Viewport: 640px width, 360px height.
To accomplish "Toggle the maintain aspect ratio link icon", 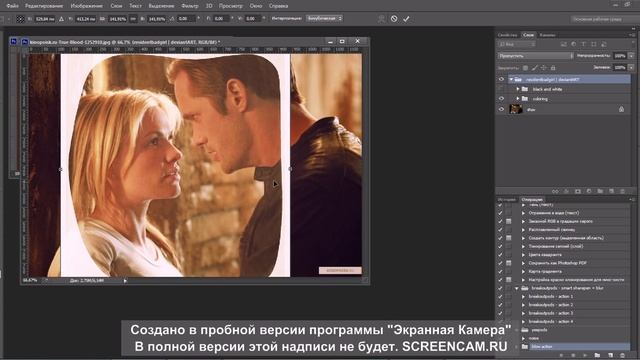I will [x=133, y=19].
